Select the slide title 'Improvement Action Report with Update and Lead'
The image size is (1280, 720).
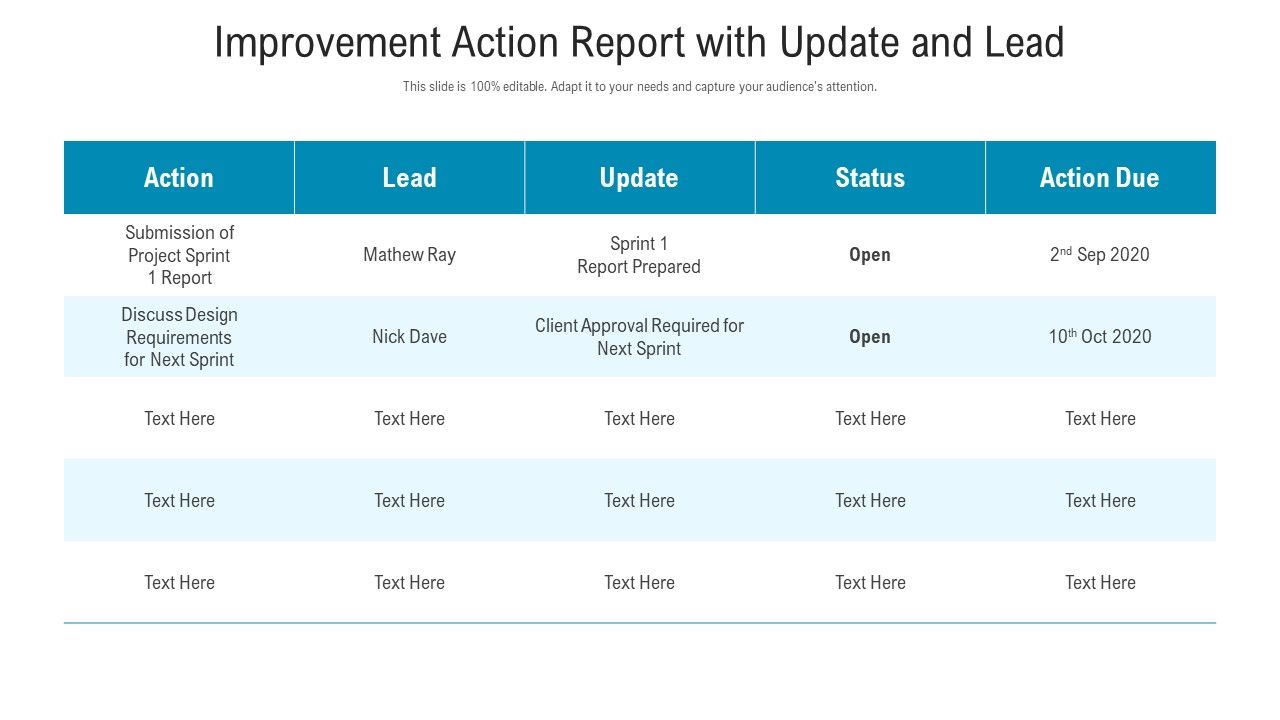coord(640,43)
